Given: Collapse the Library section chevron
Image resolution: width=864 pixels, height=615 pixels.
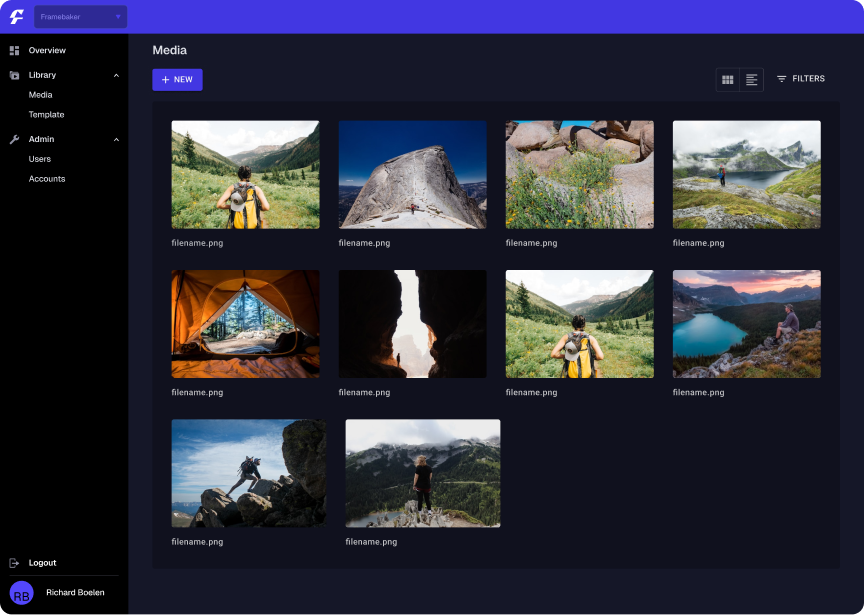Looking at the screenshot, I should [116, 75].
